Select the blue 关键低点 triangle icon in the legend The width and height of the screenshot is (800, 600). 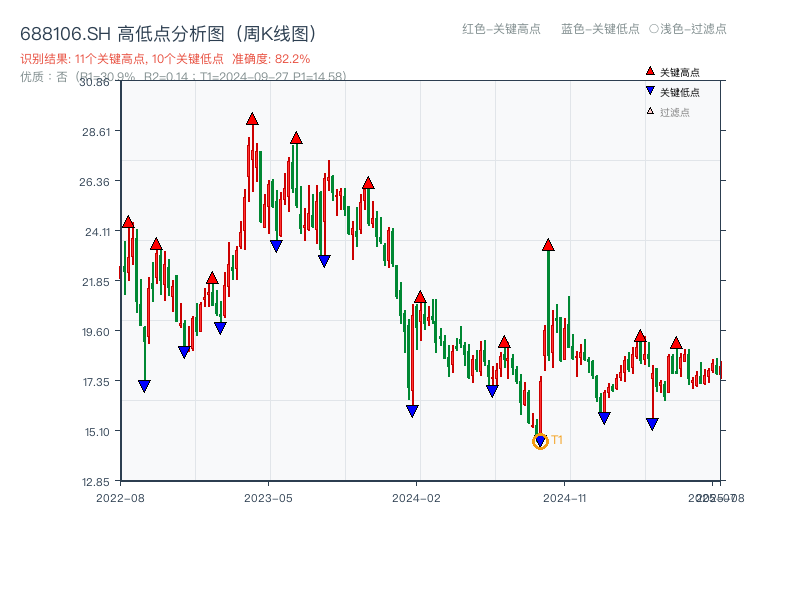click(x=648, y=88)
